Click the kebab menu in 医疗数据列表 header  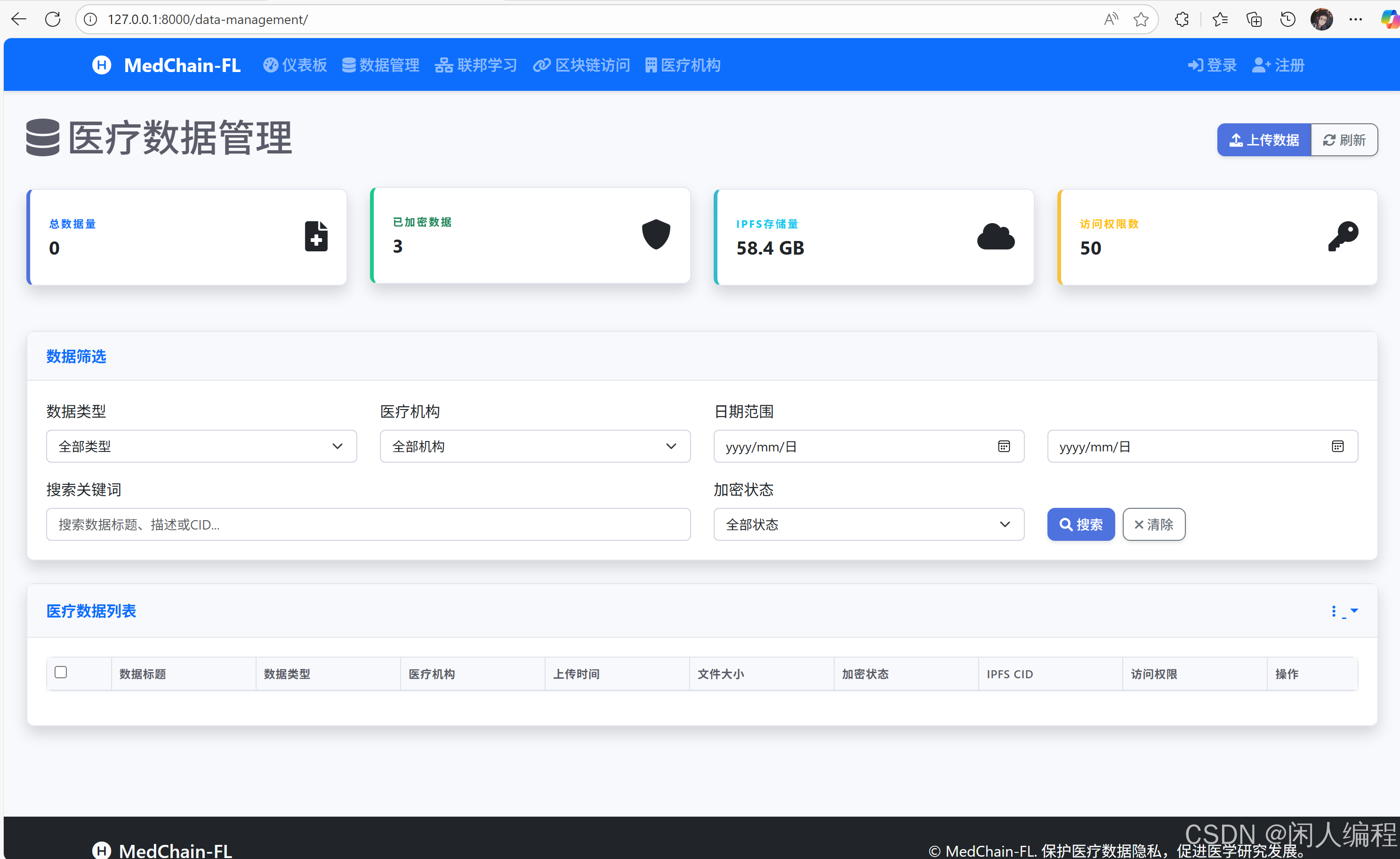click(1335, 611)
